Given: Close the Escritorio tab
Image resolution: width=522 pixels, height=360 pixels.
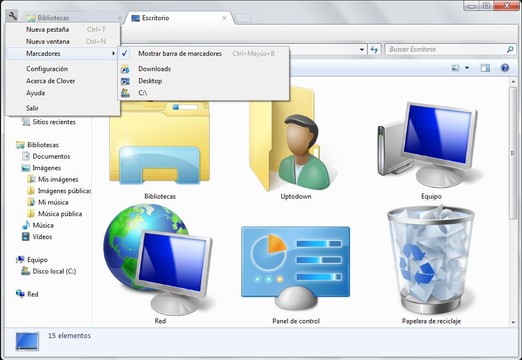Looking at the screenshot, I should [224, 18].
